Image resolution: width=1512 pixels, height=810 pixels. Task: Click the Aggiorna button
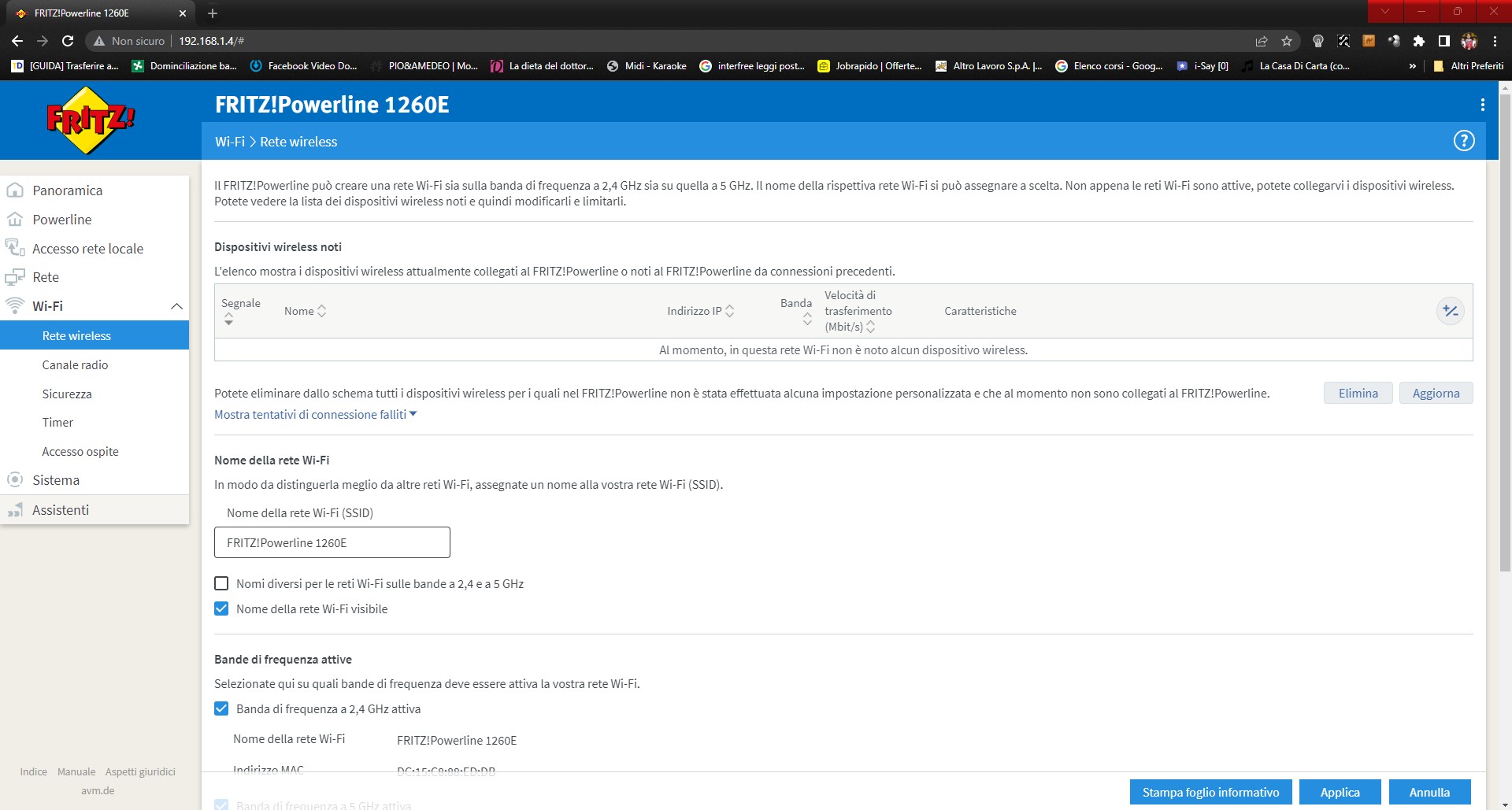[1436, 393]
